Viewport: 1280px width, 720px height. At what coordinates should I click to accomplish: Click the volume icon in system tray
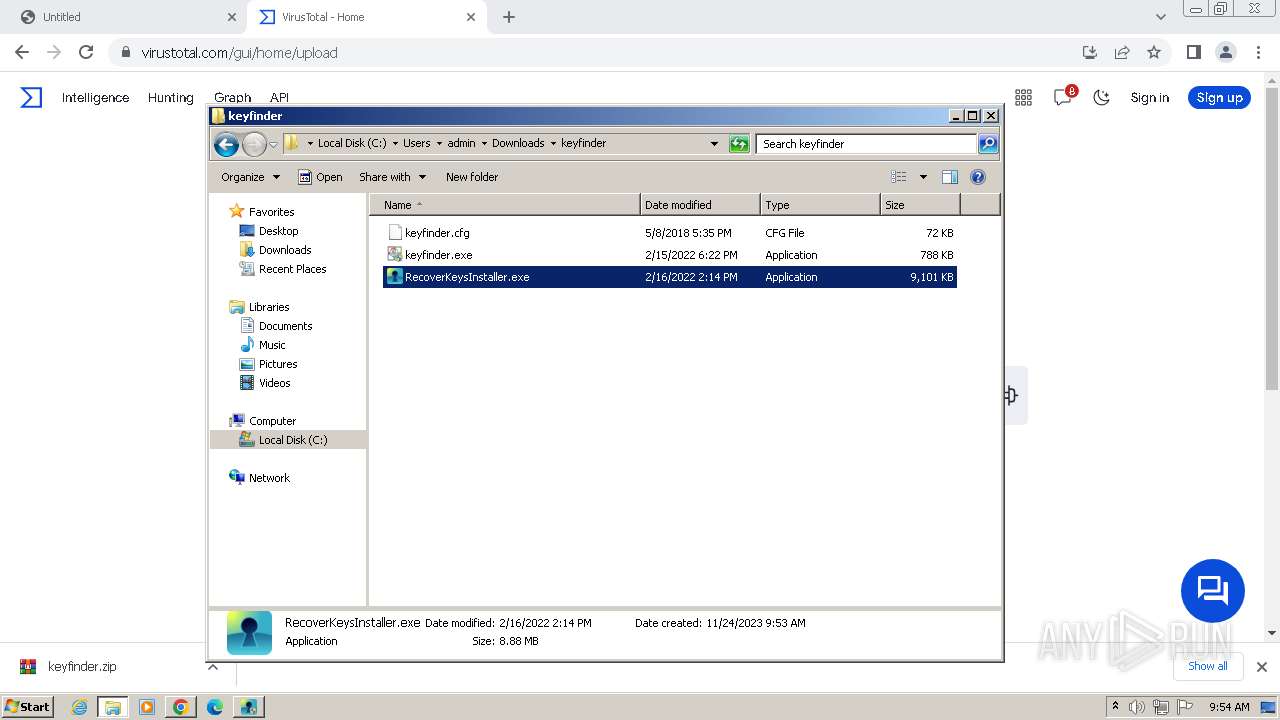[1137, 707]
